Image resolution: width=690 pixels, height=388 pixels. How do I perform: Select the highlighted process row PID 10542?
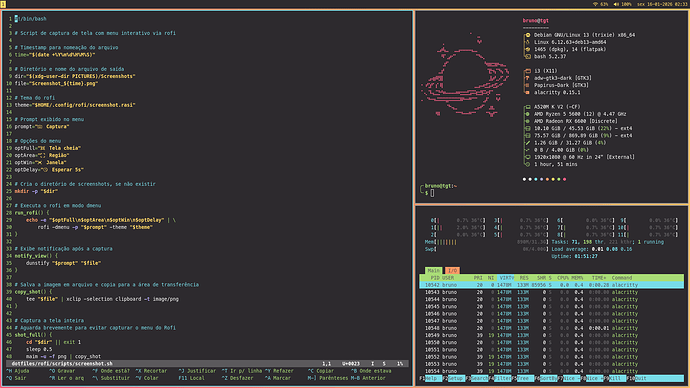coord(551,285)
